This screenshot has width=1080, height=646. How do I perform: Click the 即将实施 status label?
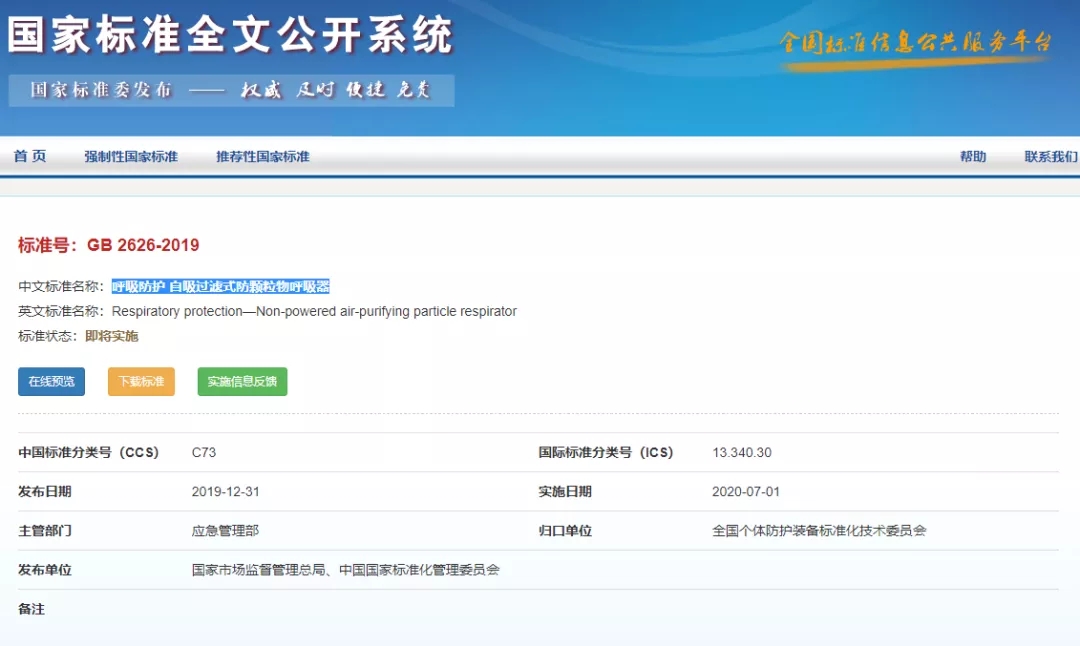(x=113, y=336)
